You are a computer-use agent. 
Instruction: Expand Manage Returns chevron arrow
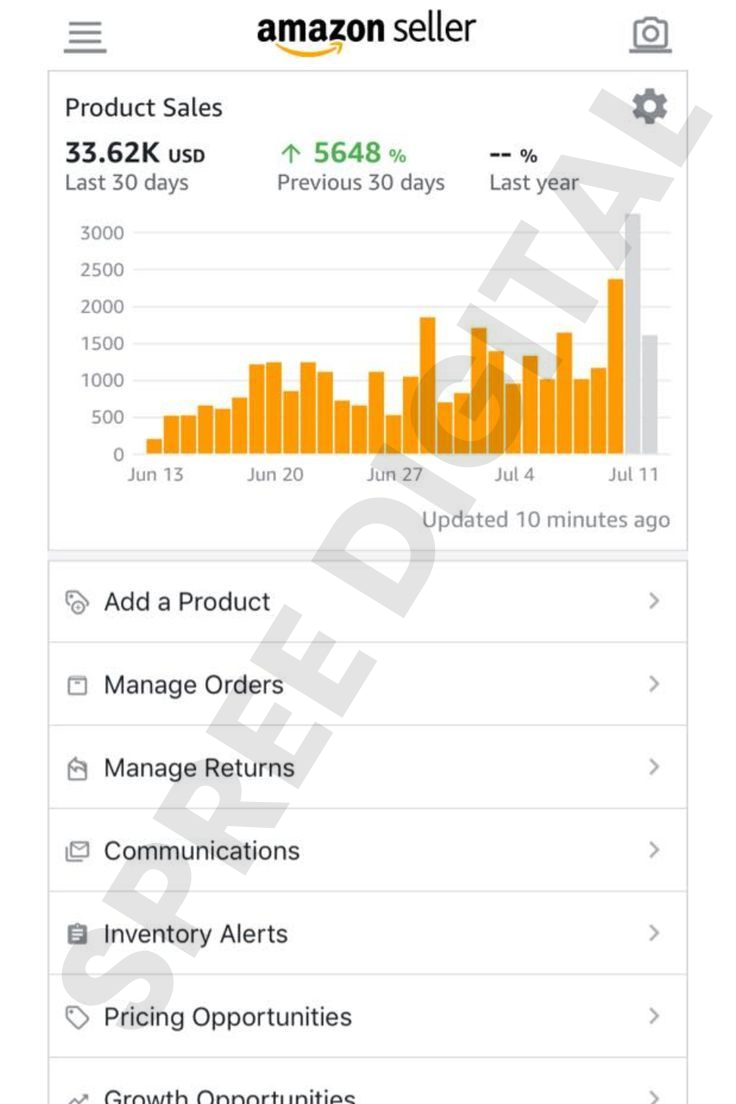(654, 767)
